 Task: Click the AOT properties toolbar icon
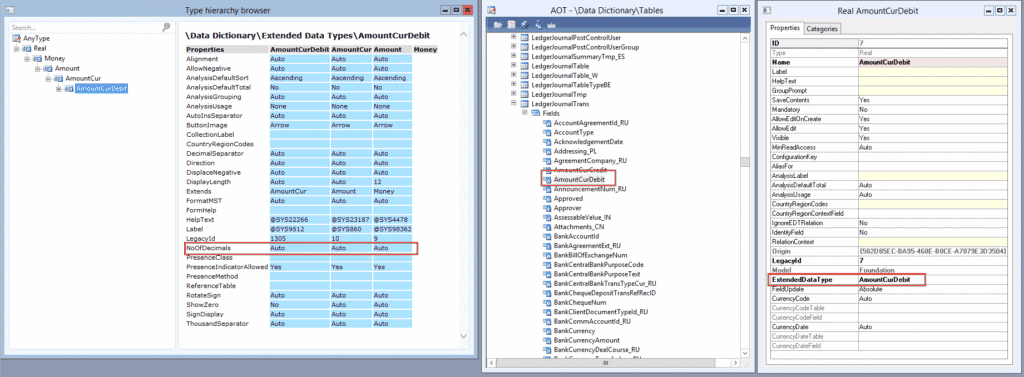(x=524, y=25)
